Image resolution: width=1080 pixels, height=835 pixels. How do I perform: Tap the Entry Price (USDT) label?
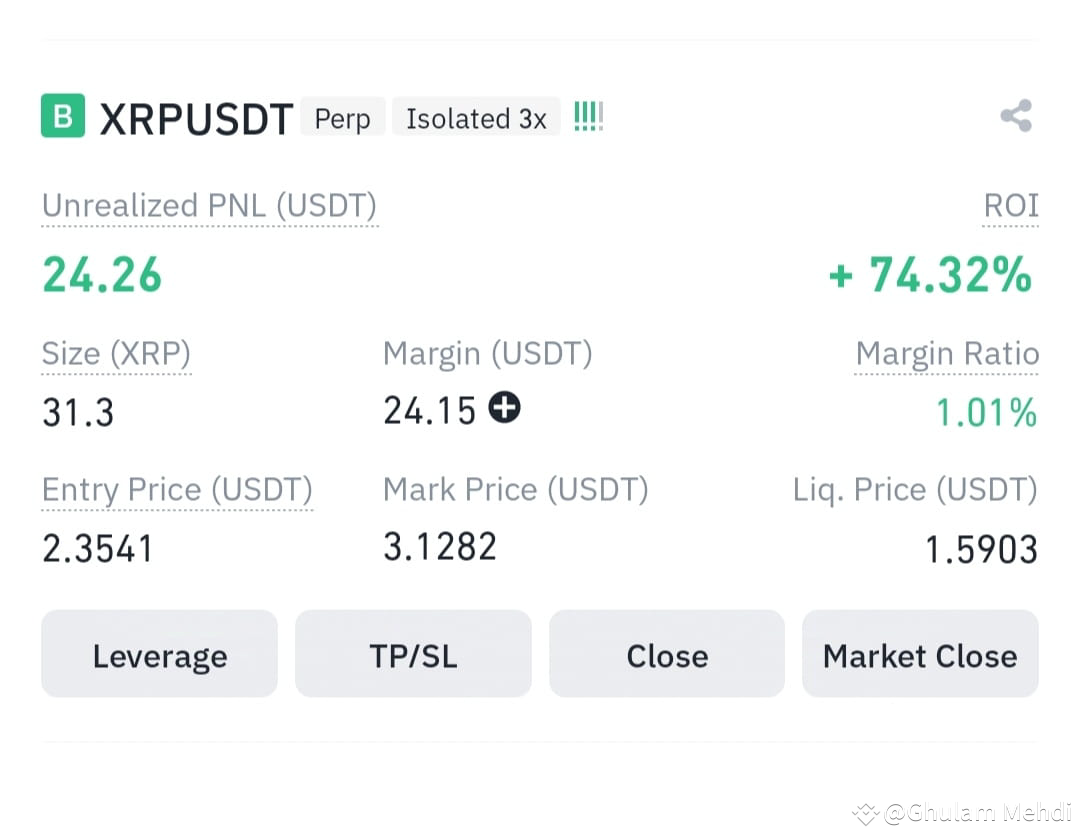coord(177,490)
